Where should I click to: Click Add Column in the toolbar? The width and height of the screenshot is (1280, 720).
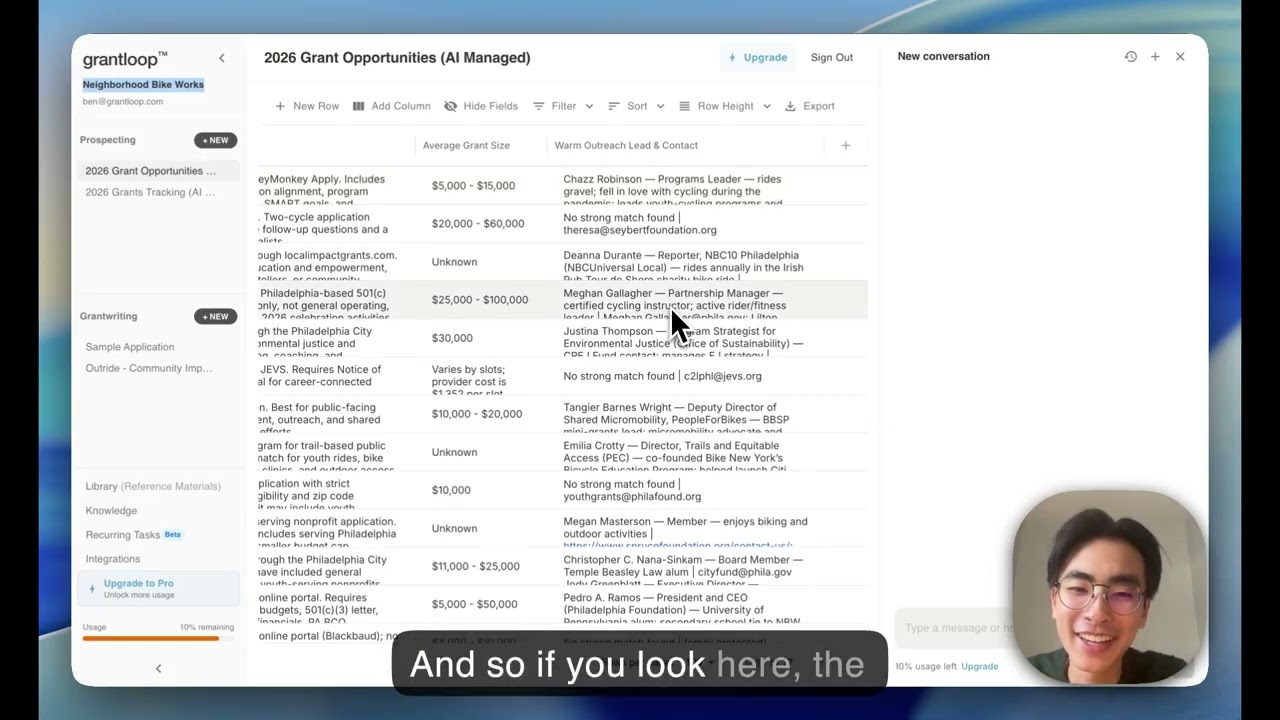(391, 106)
